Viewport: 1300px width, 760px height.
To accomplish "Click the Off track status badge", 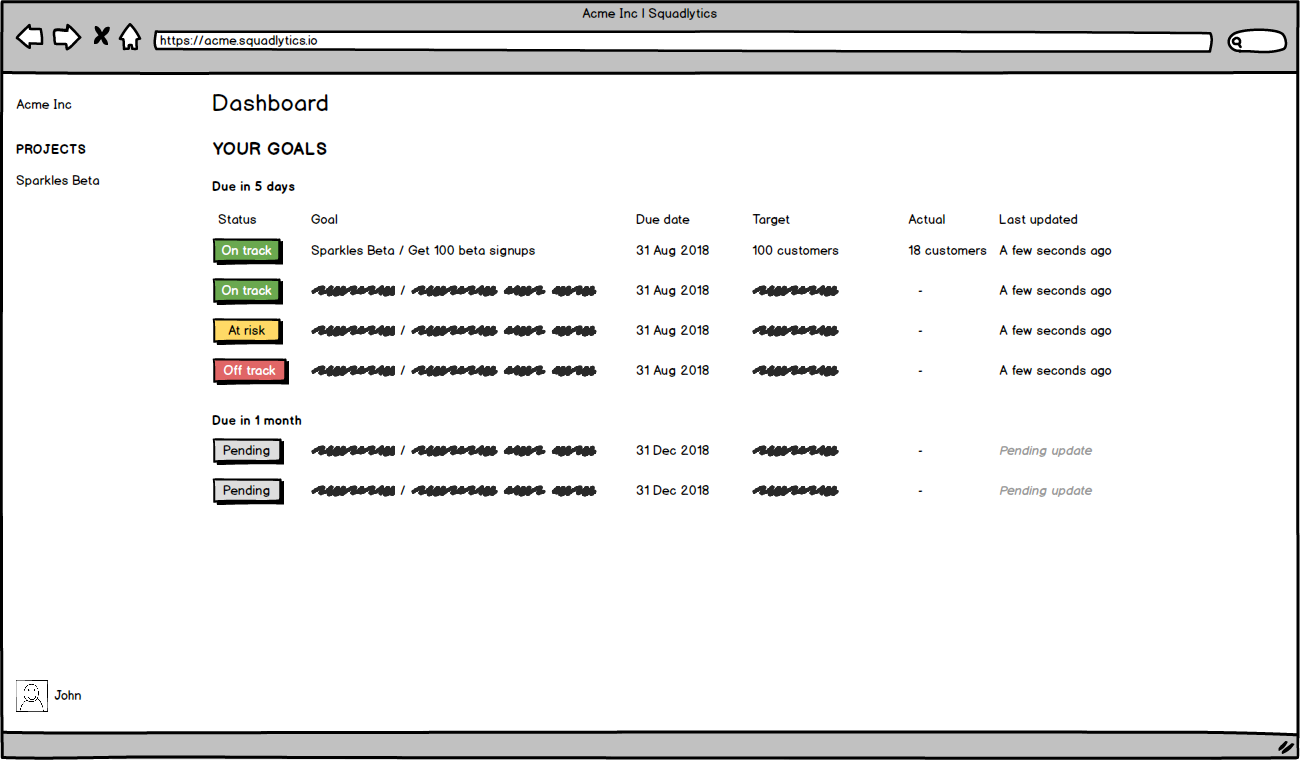I will click(x=249, y=370).
